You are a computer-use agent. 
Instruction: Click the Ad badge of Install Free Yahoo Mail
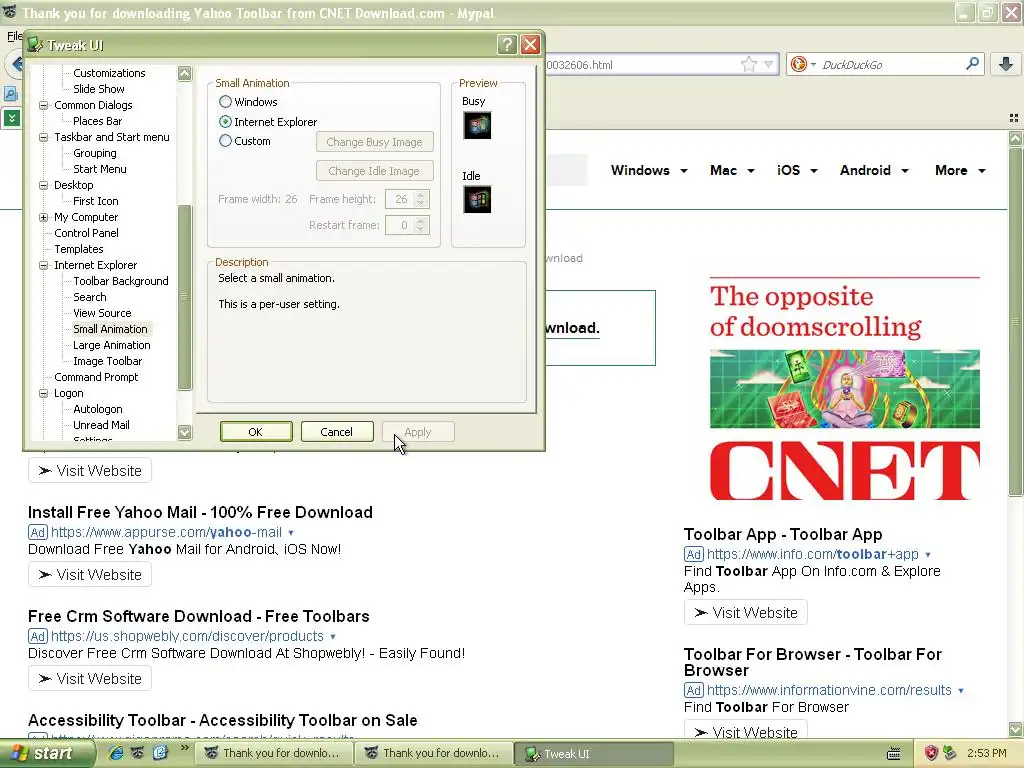click(38, 532)
